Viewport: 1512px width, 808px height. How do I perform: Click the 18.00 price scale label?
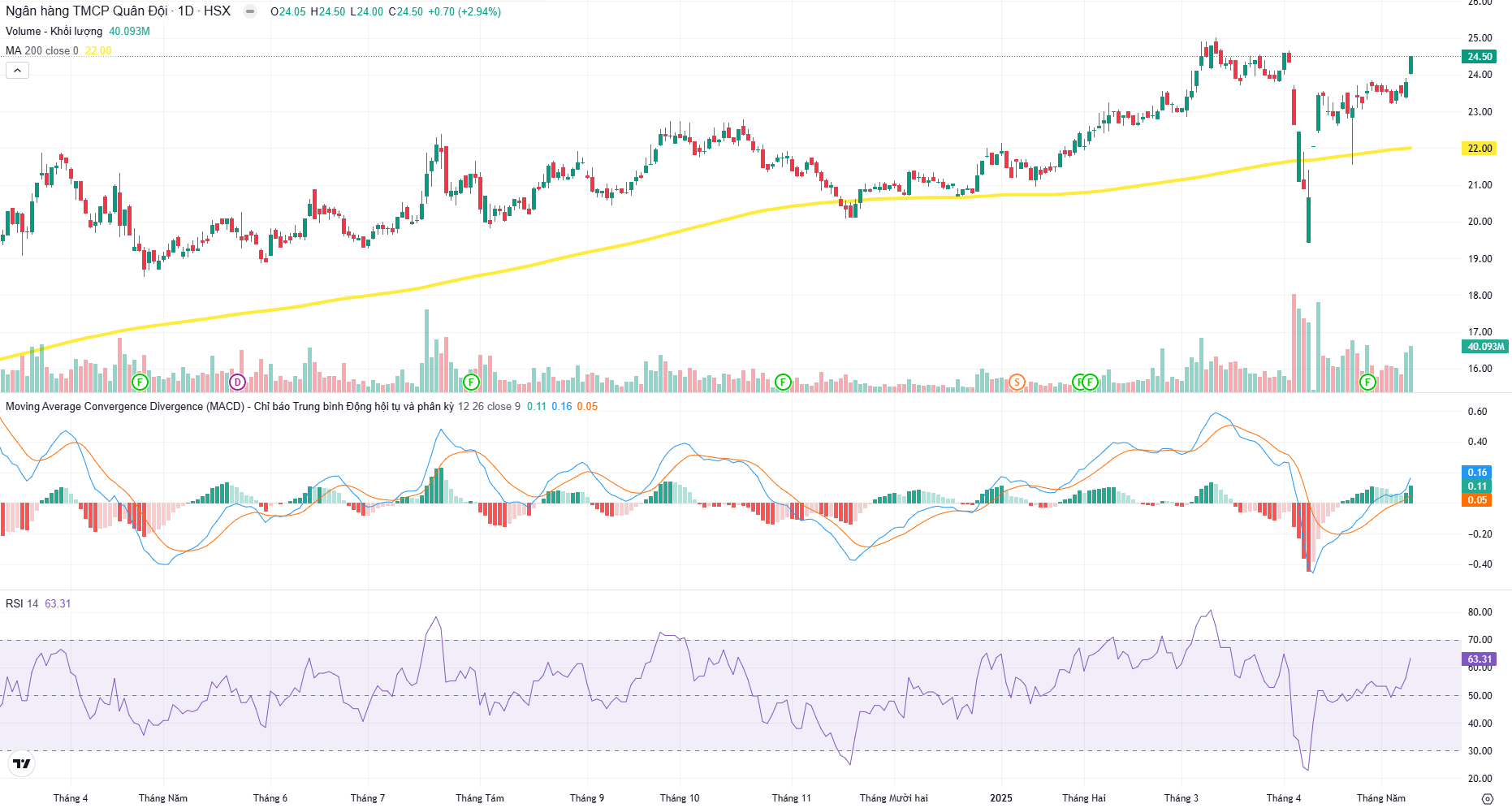tap(1480, 296)
